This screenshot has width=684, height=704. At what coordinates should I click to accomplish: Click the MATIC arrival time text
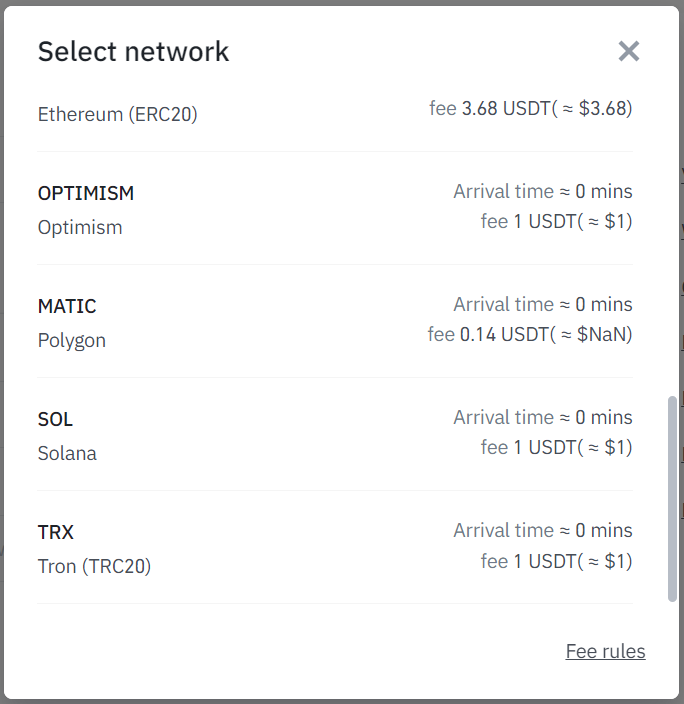(x=542, y=304)
